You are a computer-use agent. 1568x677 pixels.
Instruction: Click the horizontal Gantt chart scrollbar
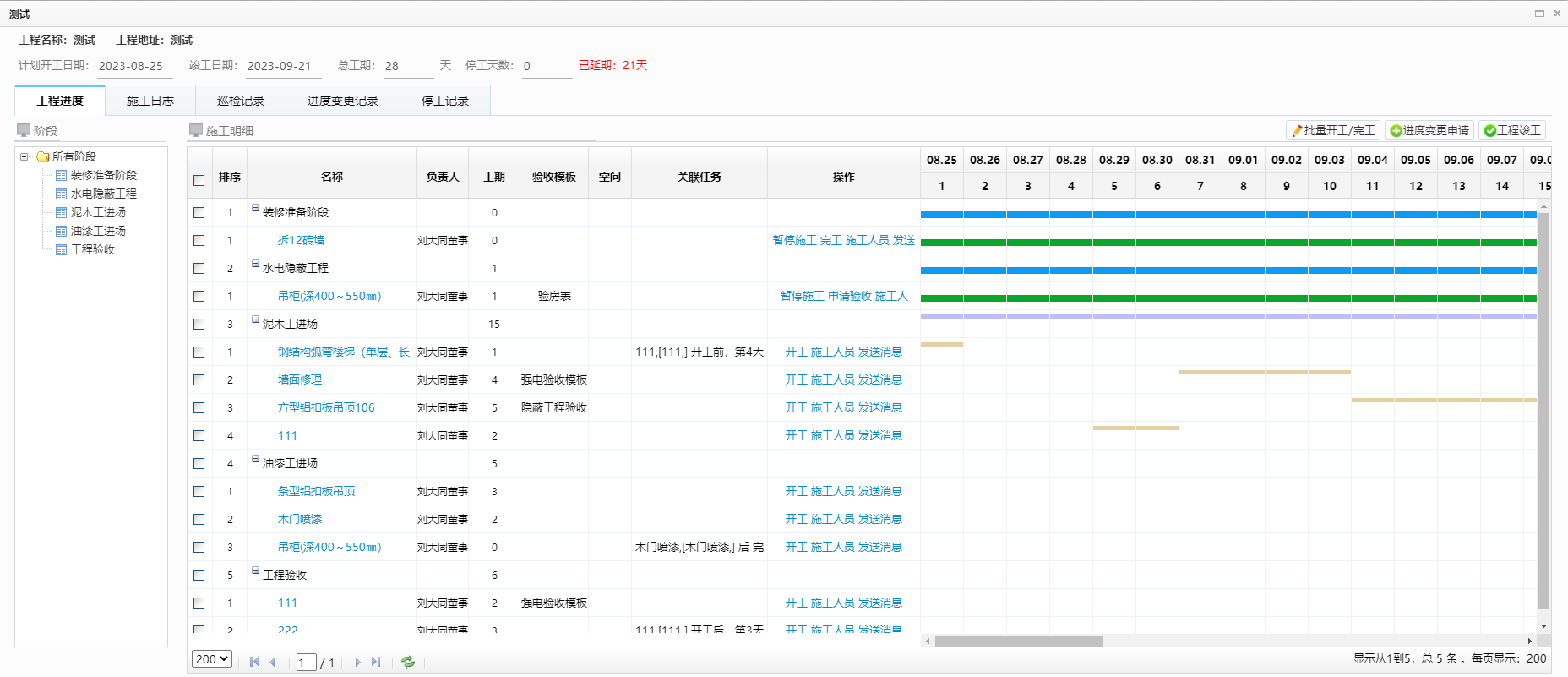coord(1018,641)
